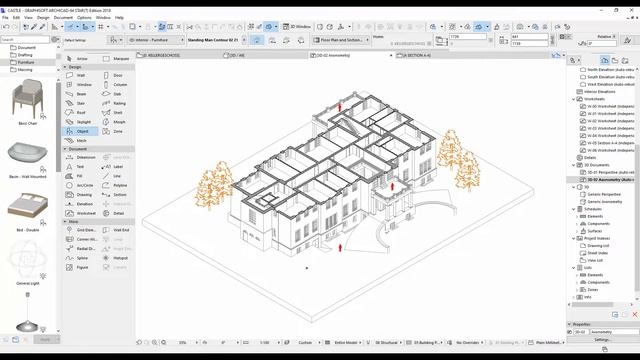Click the Settings button in Properties

602,340
